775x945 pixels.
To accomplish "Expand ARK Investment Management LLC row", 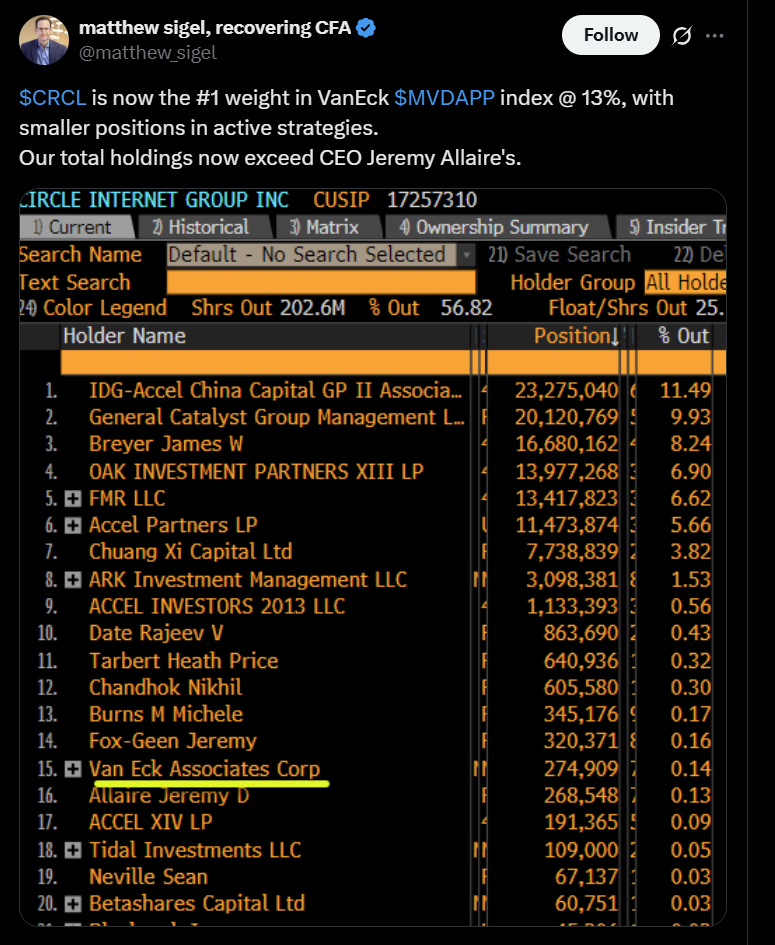I will tap(73, 580).
